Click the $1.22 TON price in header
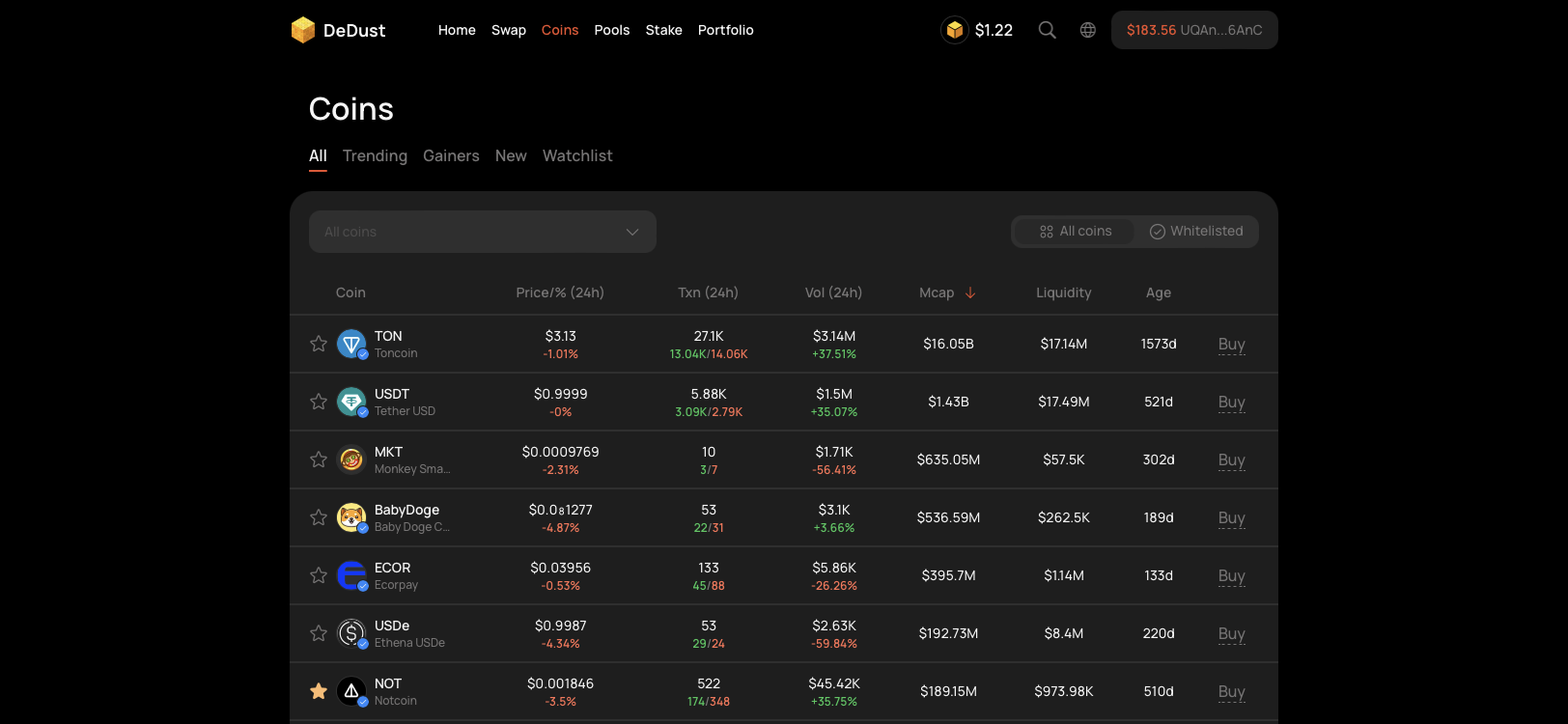The width and height of the screenshot is (1568, 724). coord(994,30)
